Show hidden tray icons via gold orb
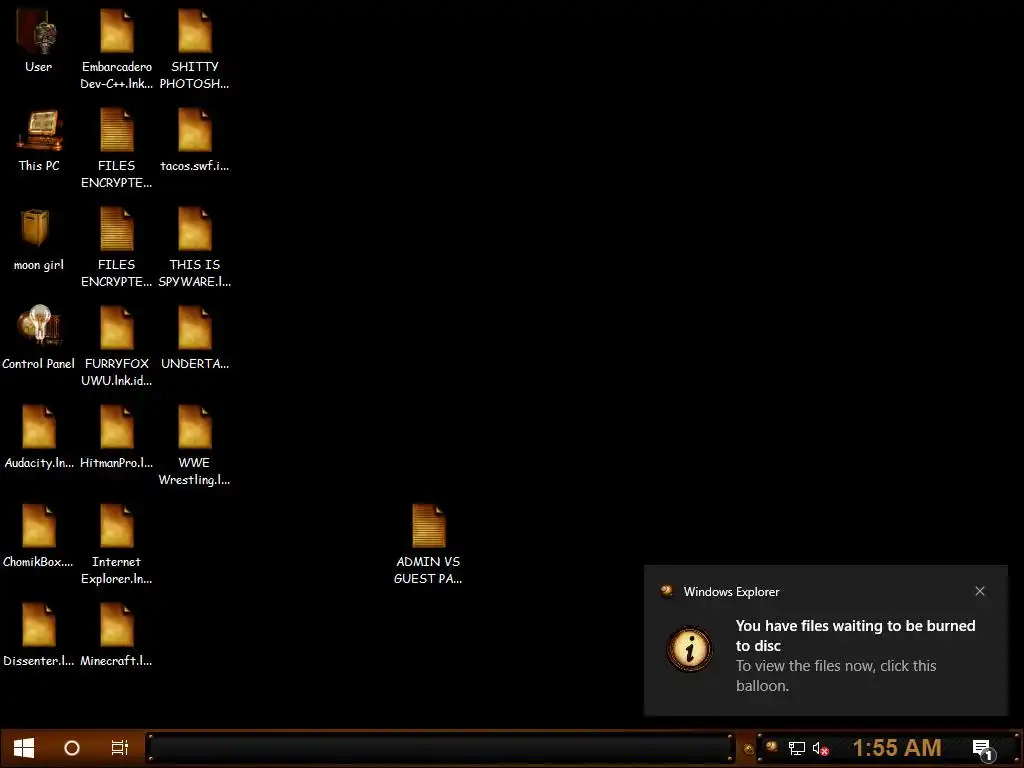 [x=749, y=749]
